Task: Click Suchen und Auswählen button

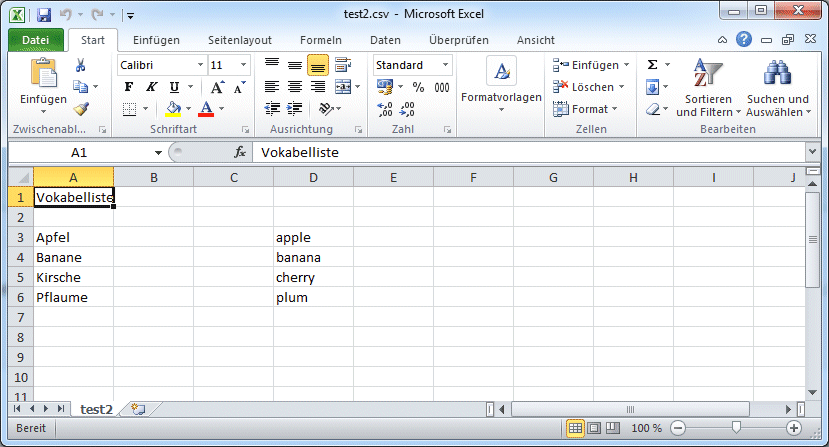Action: click(x=778, y=88)
